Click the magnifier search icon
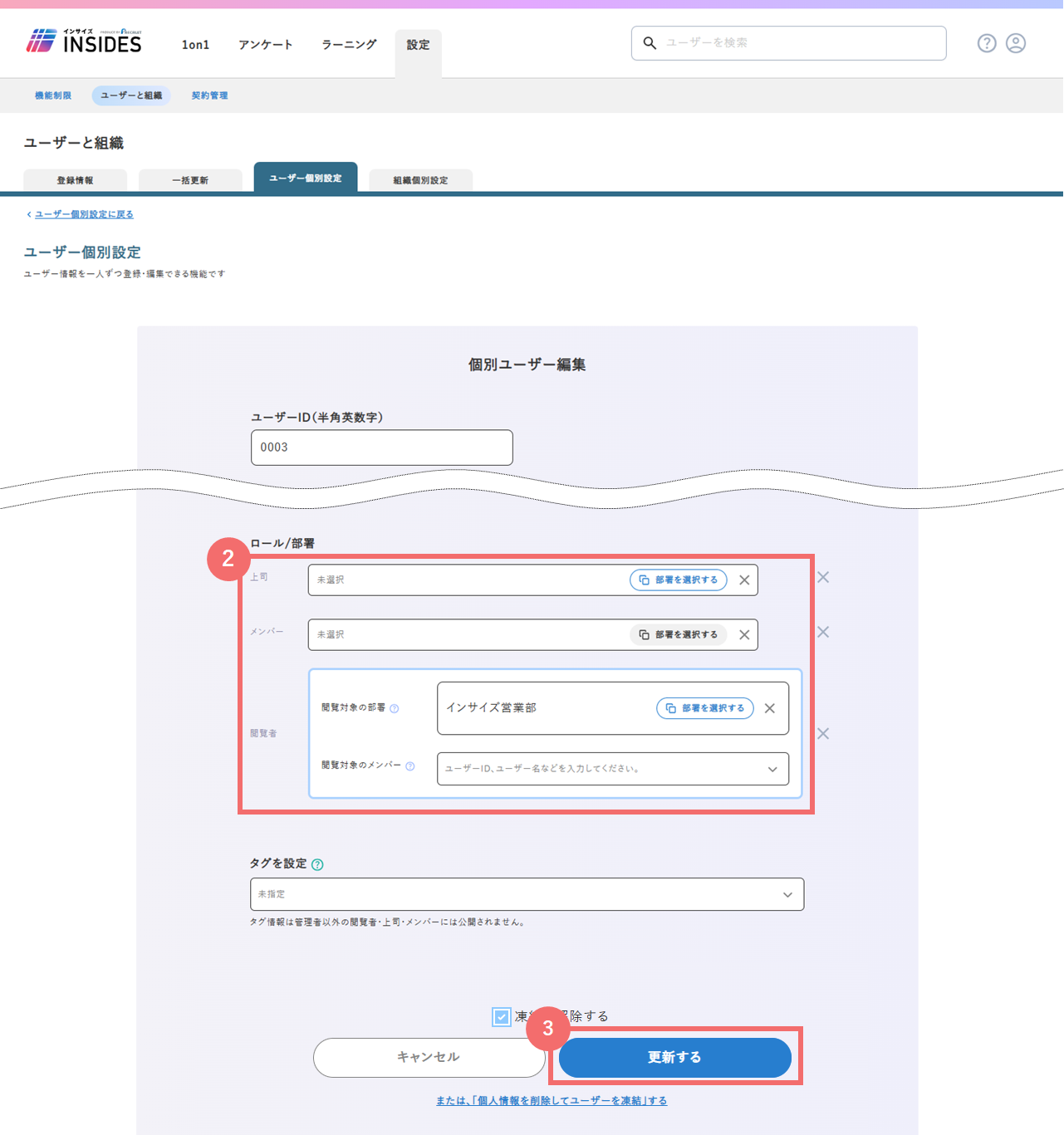 coord(650,43)
